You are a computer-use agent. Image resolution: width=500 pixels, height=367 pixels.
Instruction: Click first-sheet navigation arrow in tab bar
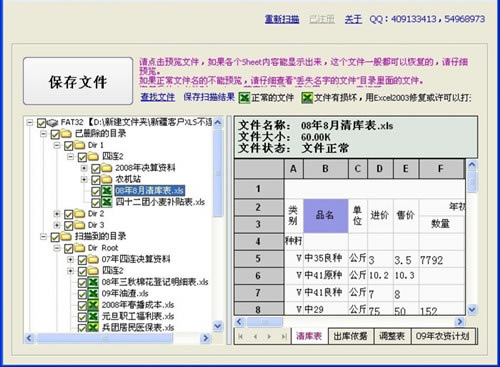coord(241,337)
